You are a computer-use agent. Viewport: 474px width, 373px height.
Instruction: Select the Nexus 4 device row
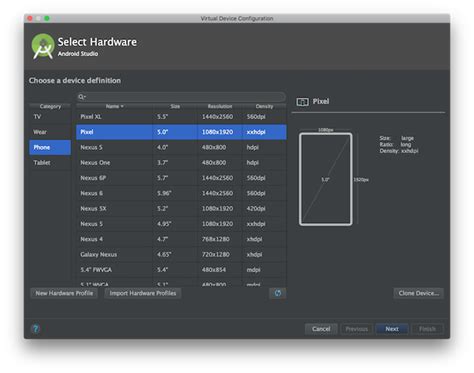click(x=181, y=239)
